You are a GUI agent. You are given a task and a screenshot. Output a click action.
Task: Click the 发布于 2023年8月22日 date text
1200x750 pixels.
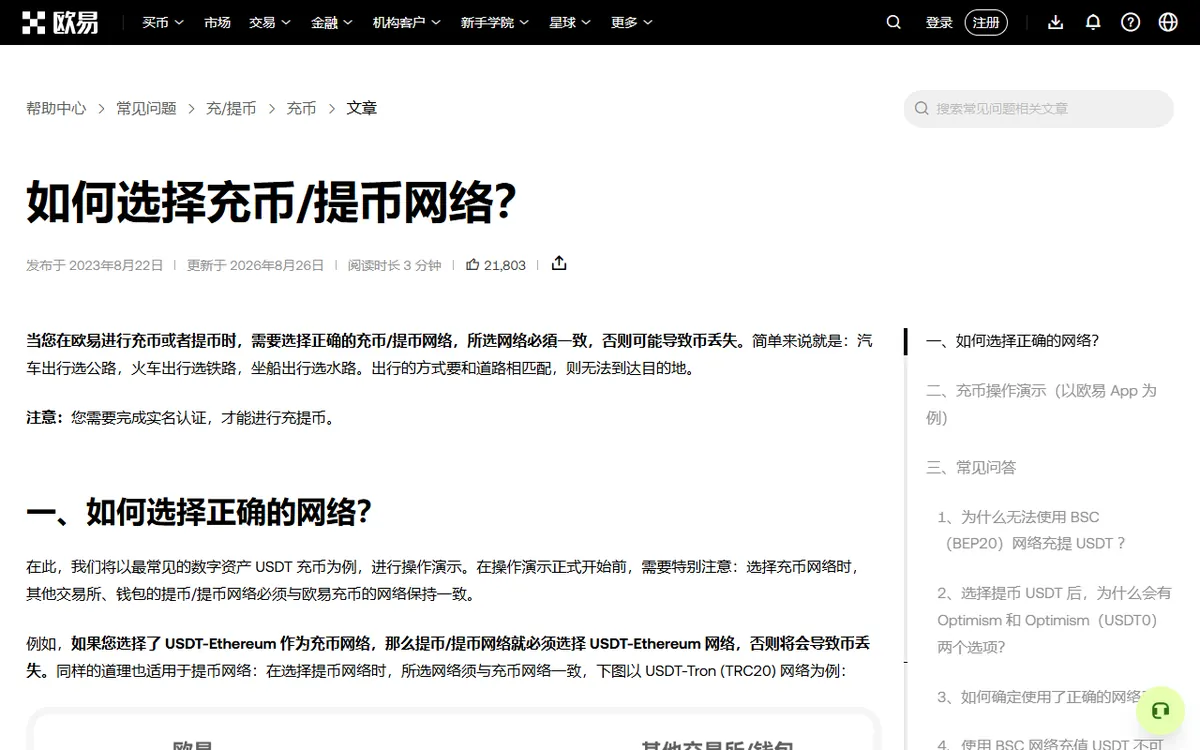point(94,265)
